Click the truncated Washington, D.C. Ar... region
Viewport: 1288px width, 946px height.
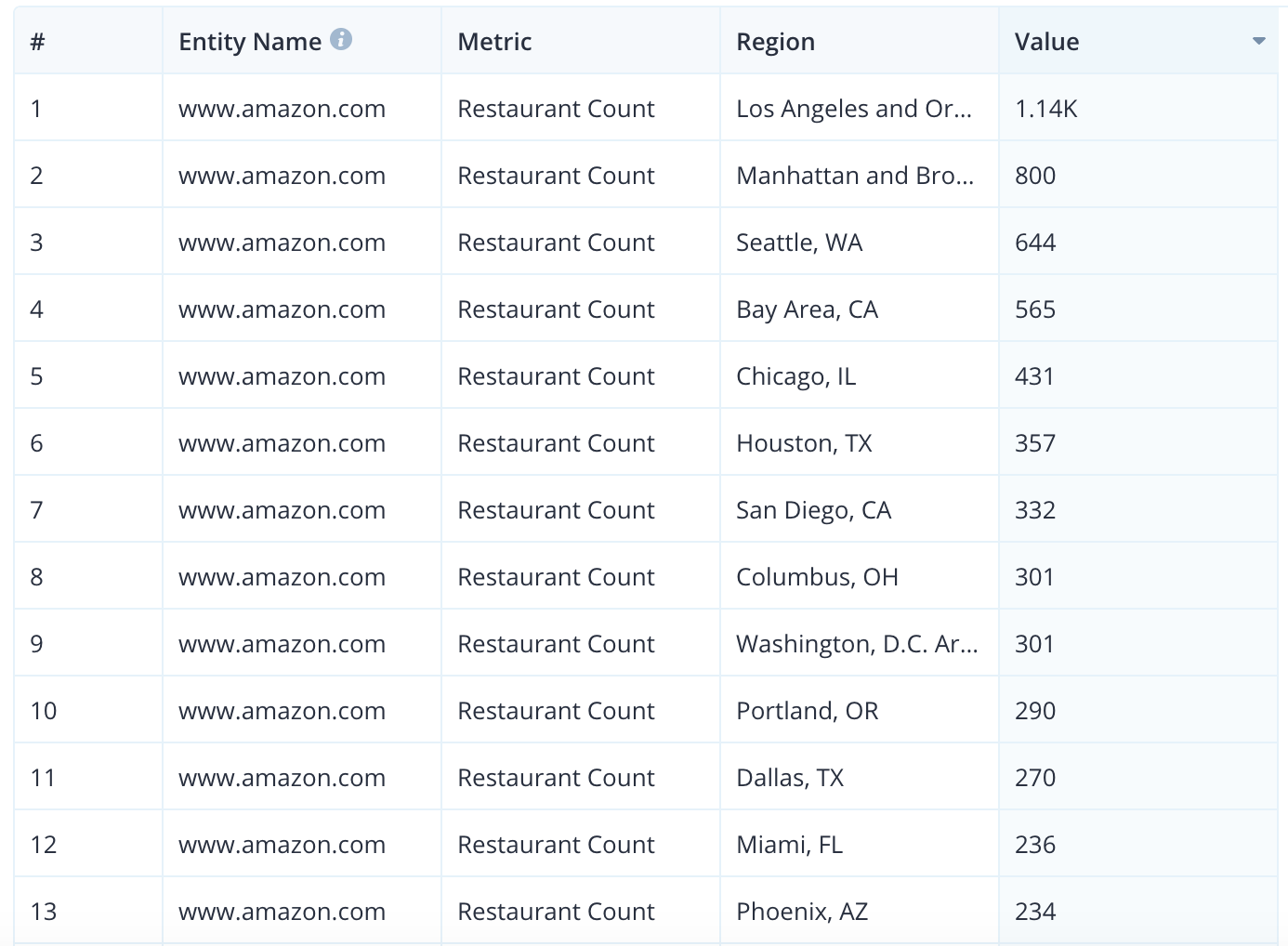pos(857,642)
